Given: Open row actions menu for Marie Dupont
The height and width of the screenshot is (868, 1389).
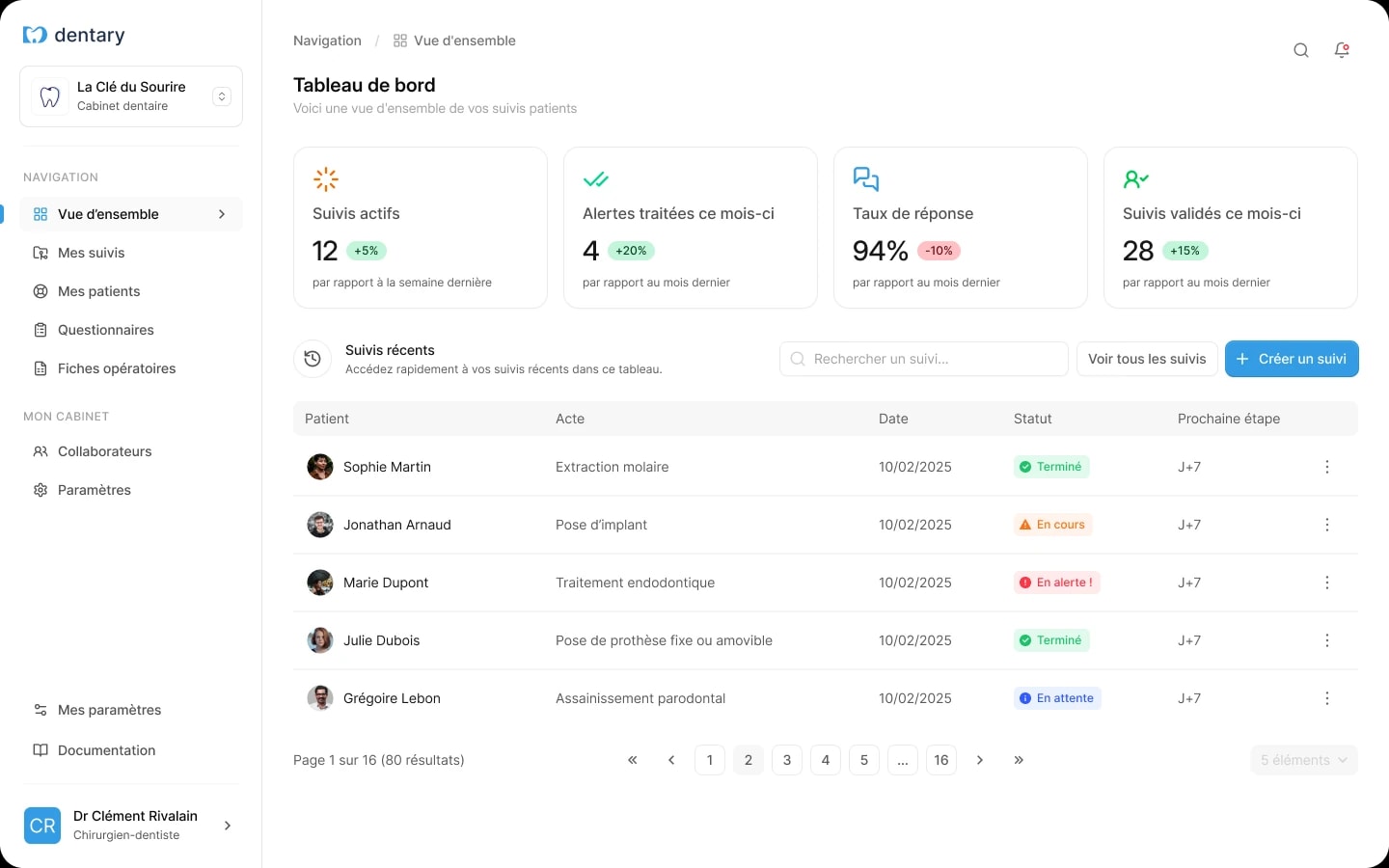Looking at the screenshot, I should [x=1327, y=583].
